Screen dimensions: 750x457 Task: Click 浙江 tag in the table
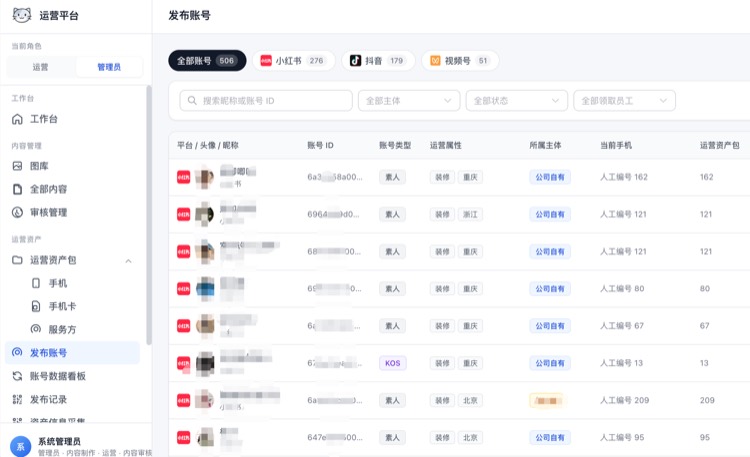(x=470, y=214)
